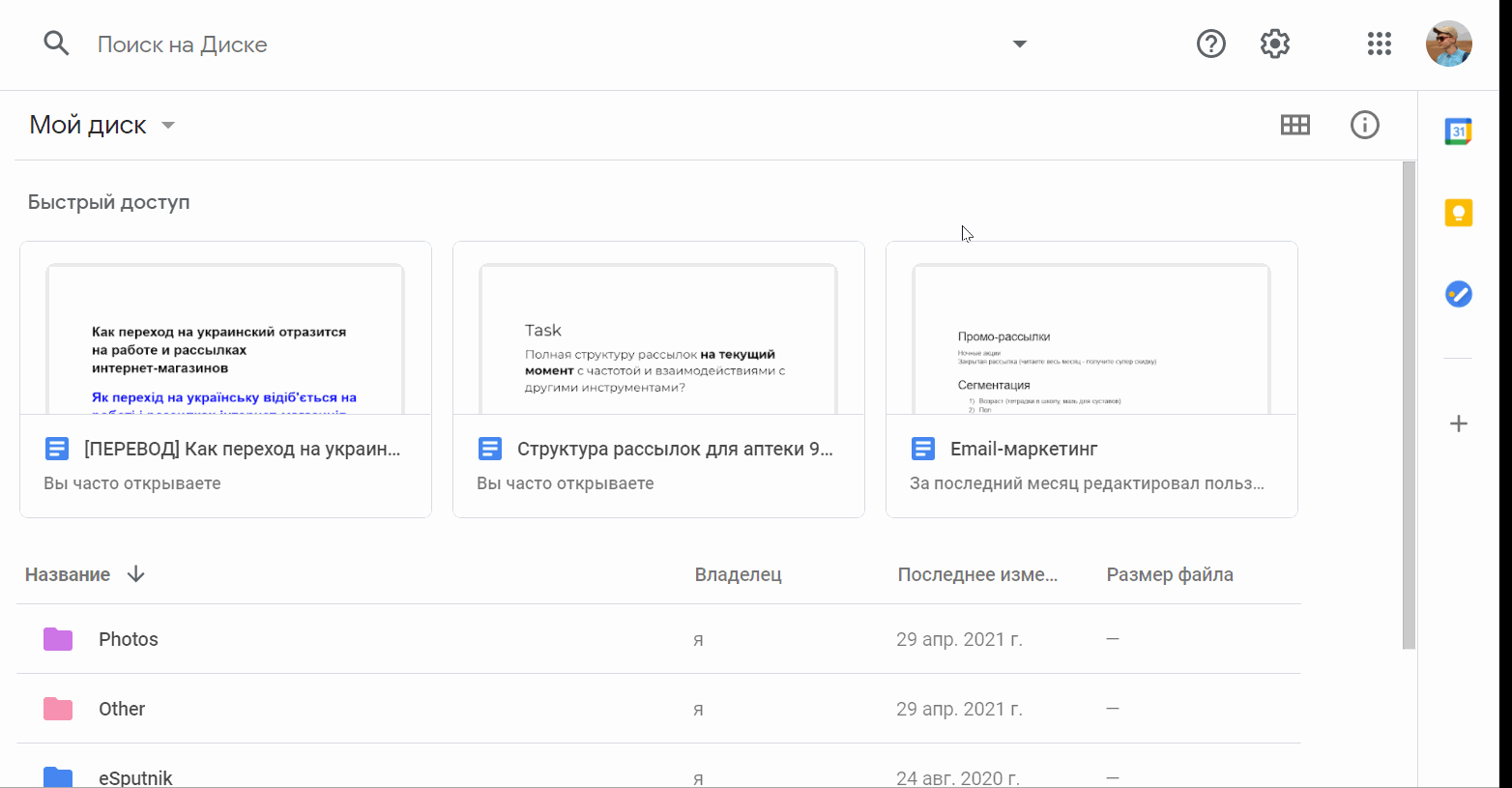Show the file details info panel
The width and height of the screenshot is (1512, 788).
tap(1364, 125)
